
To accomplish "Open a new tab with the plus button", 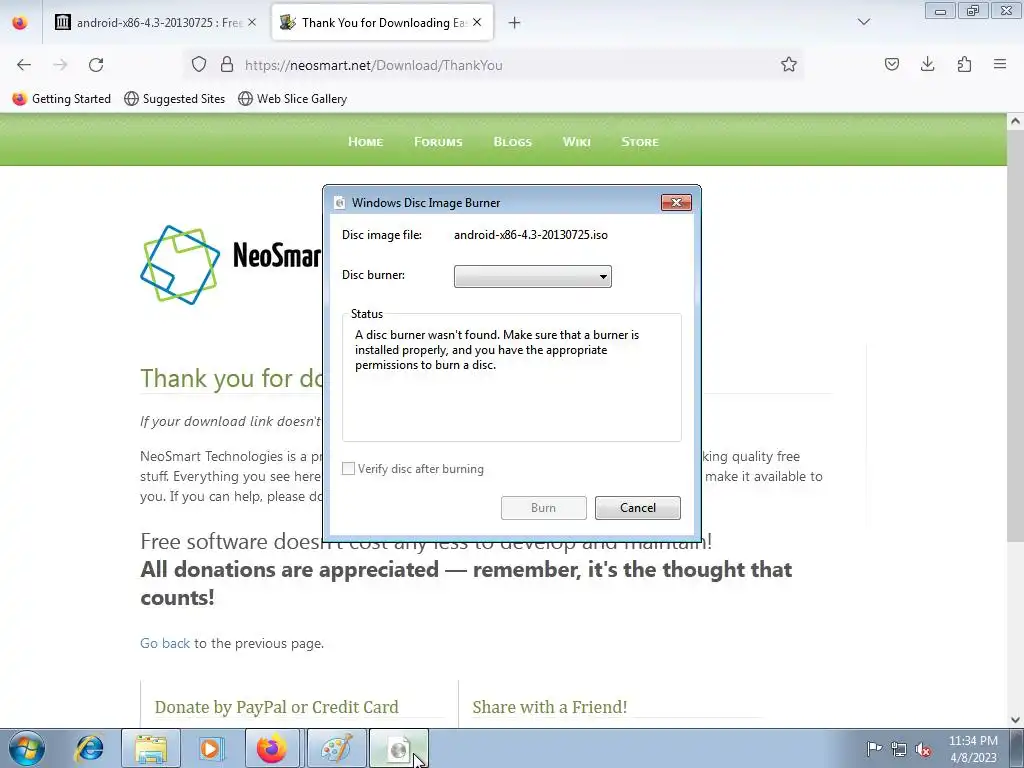I will coord(515,23).
